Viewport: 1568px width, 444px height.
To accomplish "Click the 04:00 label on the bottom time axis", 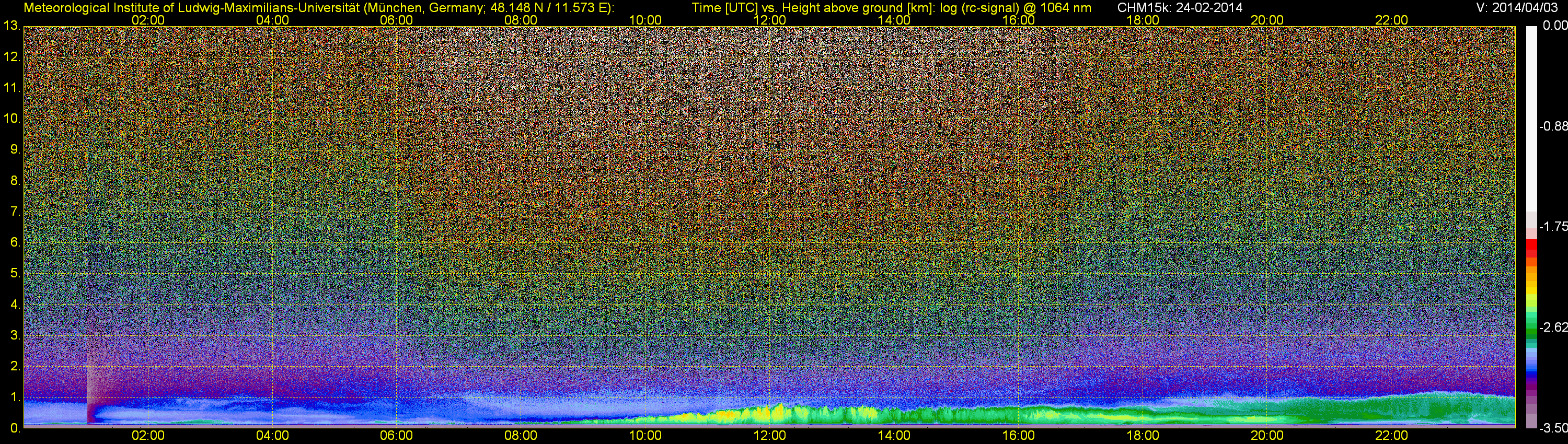I will (272, 436).
